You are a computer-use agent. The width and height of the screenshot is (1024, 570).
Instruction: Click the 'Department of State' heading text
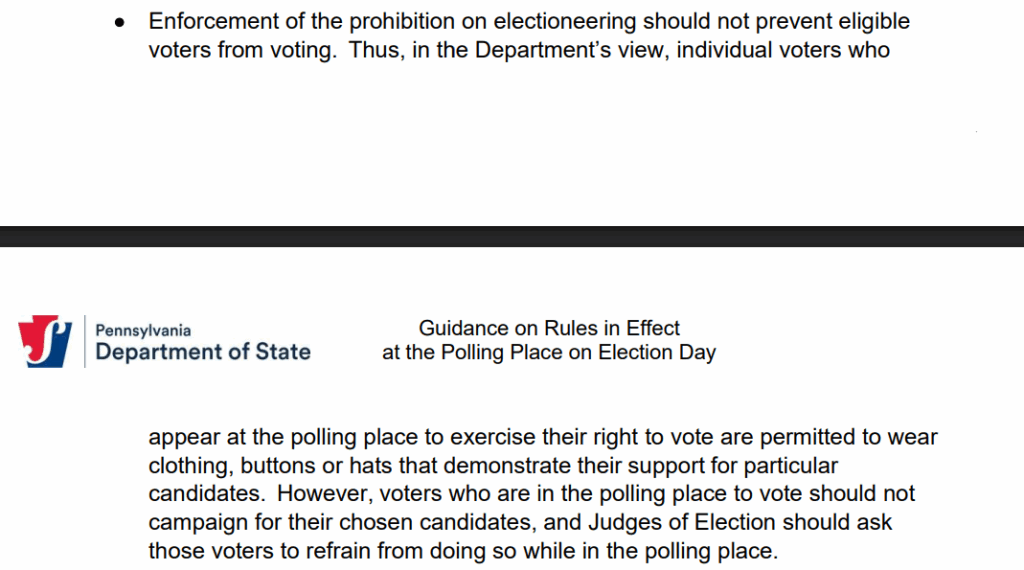pyautogui.click(x=202, y=352)
